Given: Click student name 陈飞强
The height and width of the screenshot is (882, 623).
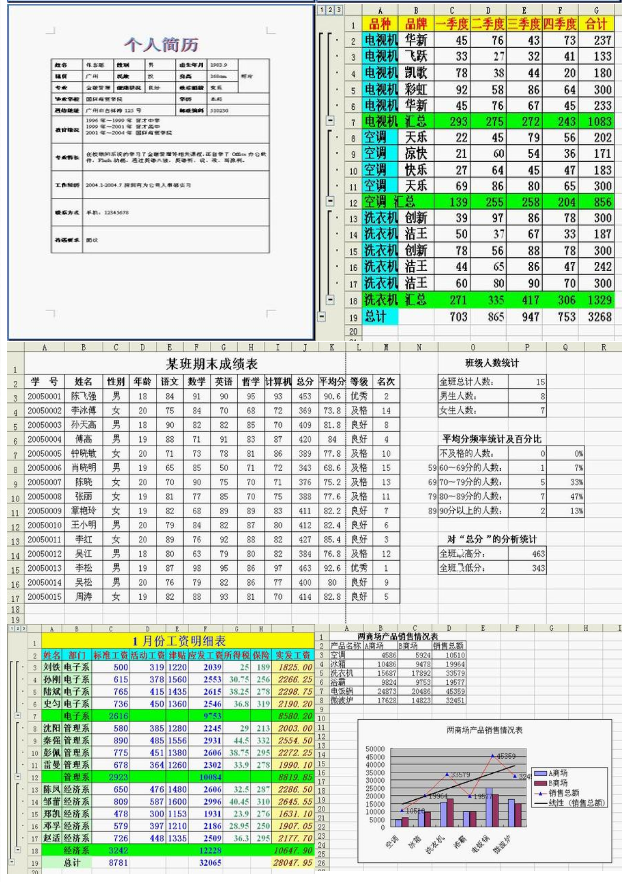Looking at the screenshot, I should click(x=84, y=396).
